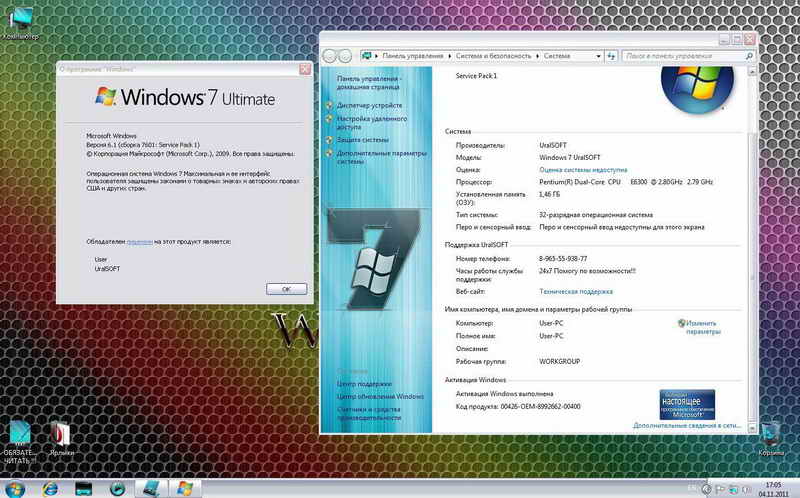Click the shield icon beside Защита системы
The width and height of the screenshot is (800, 498).
[x=330, y=139]
